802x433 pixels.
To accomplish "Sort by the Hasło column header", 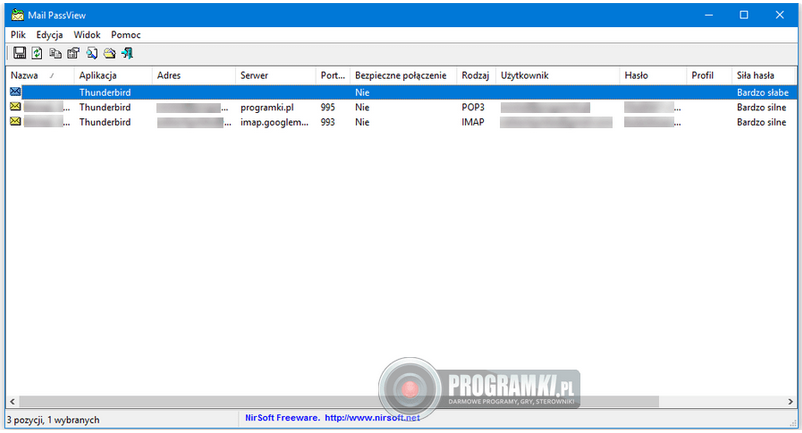I will (653, 75).
